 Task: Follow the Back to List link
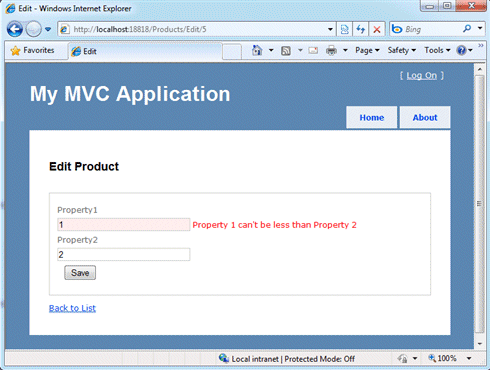coord(72,308)
